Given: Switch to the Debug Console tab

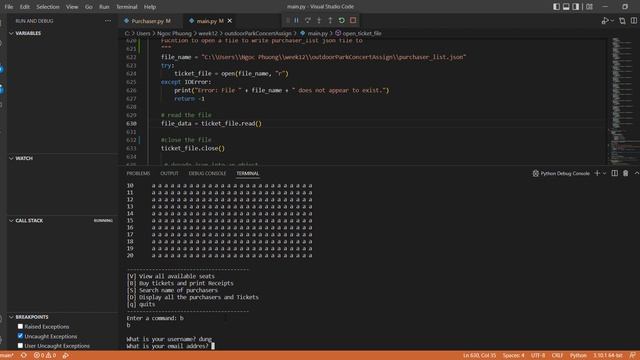Looking at the screenshot, I should click(x=207, y=173).
